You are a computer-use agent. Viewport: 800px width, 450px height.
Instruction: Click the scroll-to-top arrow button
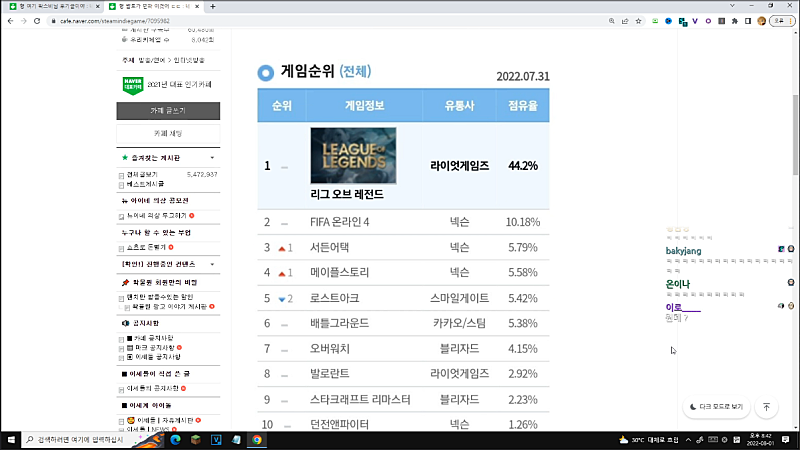tap(766, 407)
